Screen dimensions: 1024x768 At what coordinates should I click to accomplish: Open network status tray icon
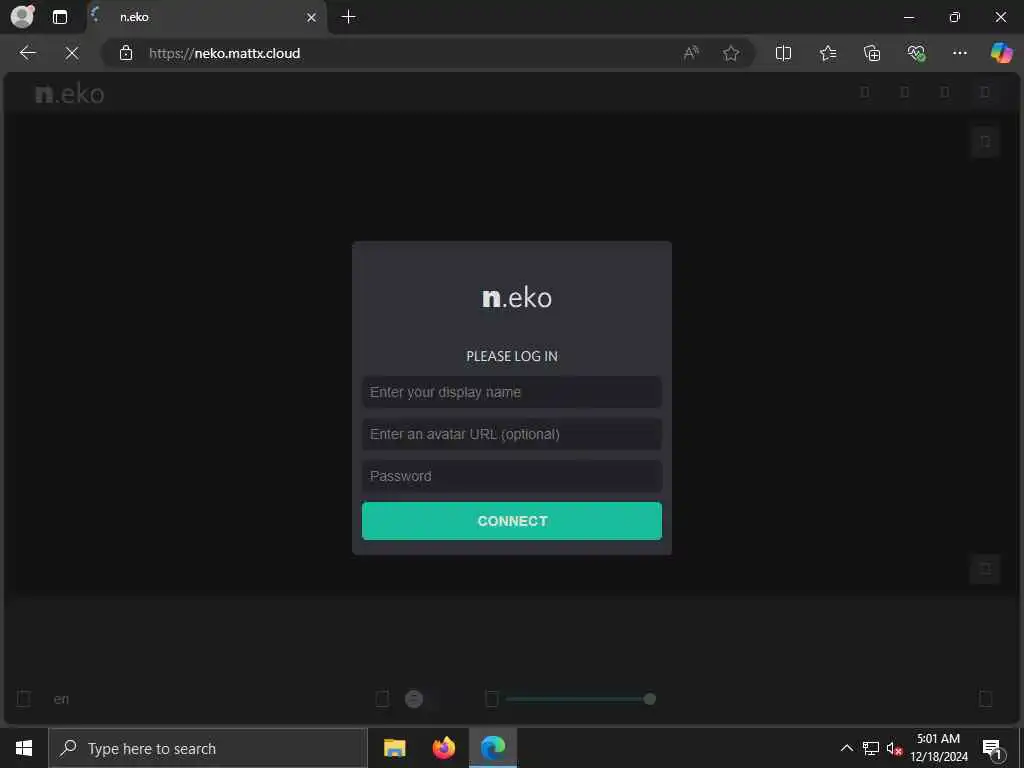point(871,748)
